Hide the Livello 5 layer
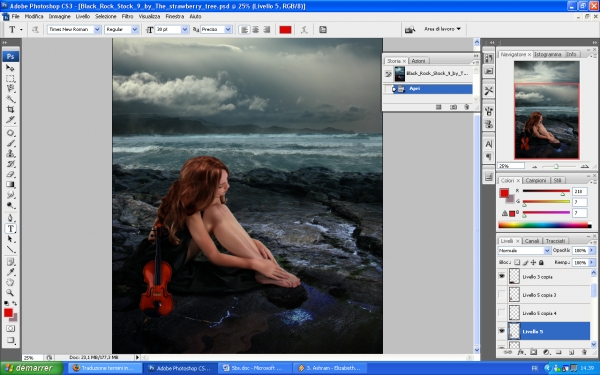The height and width of the screenshot is (375, 600). coord(502,331)
